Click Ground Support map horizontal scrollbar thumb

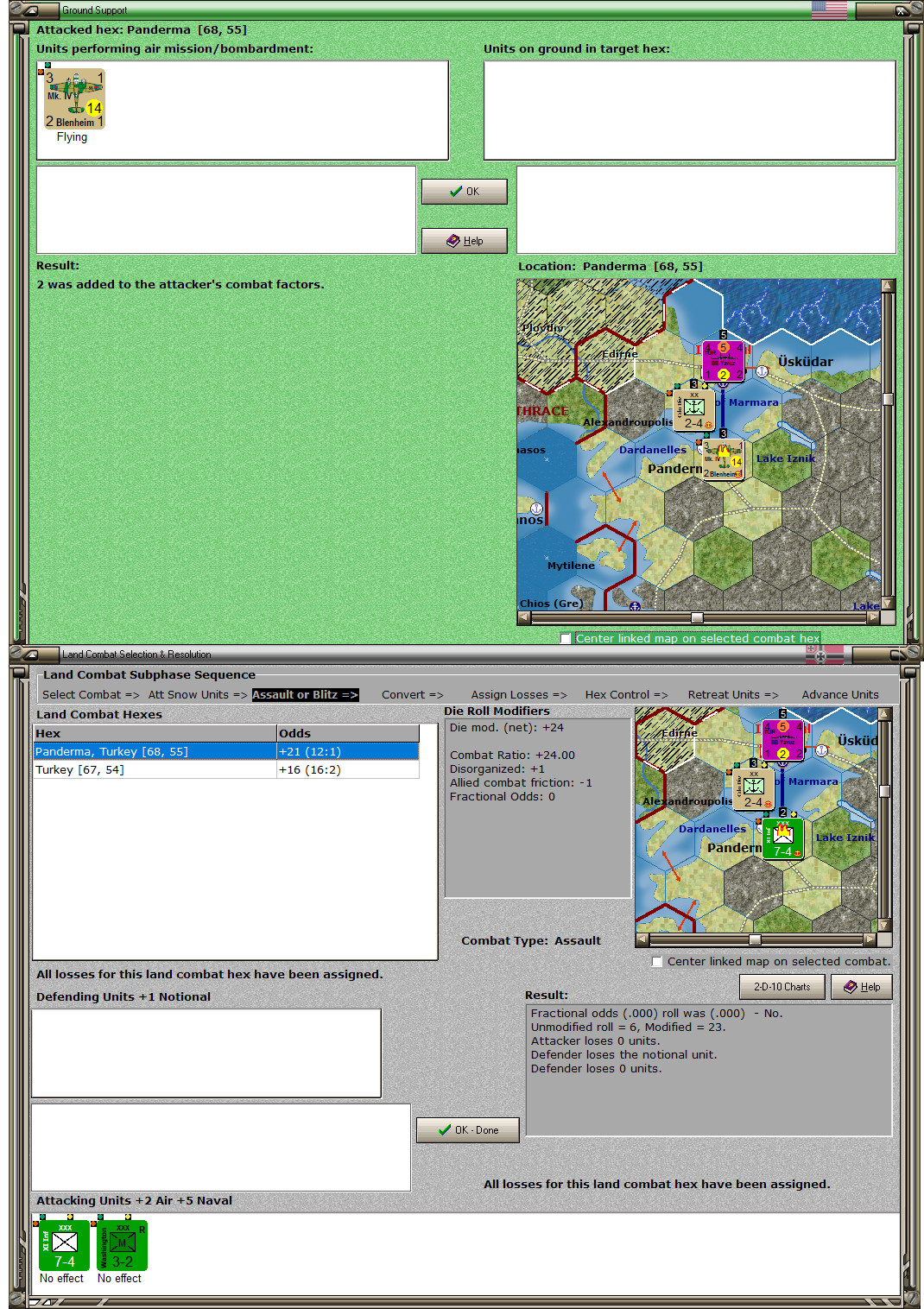697,618
